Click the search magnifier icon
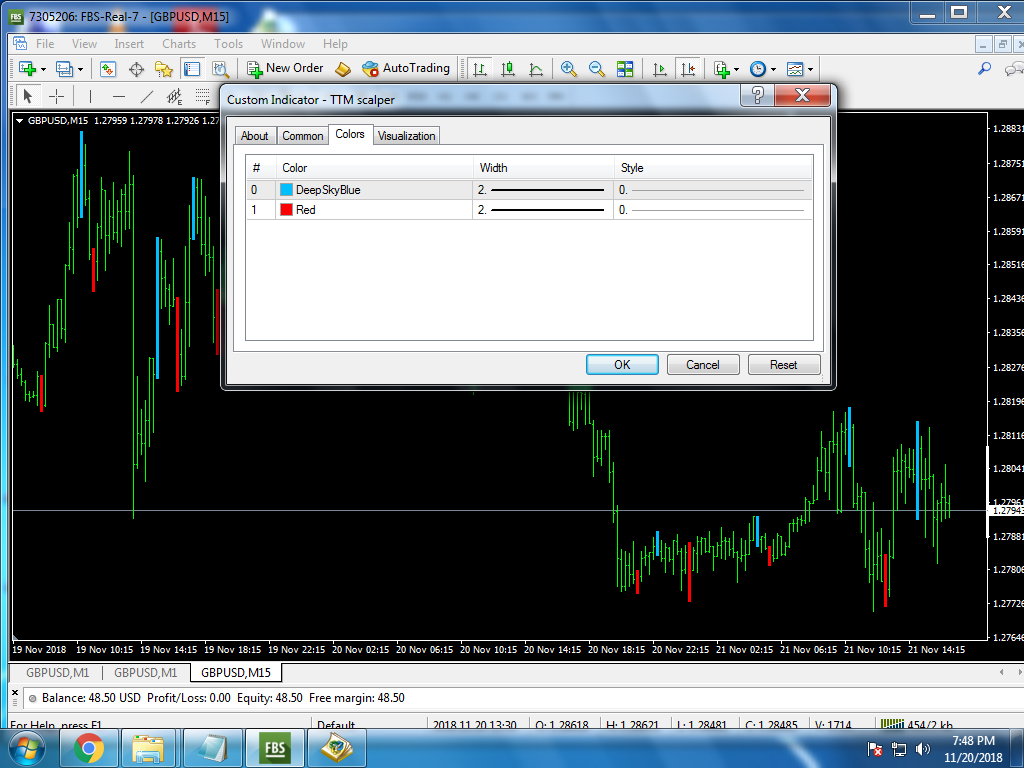 coord(984,68)
